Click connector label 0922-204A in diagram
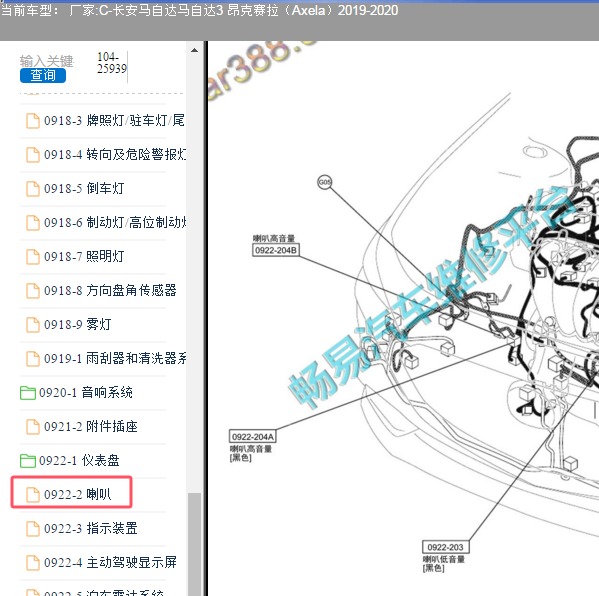 253,436
